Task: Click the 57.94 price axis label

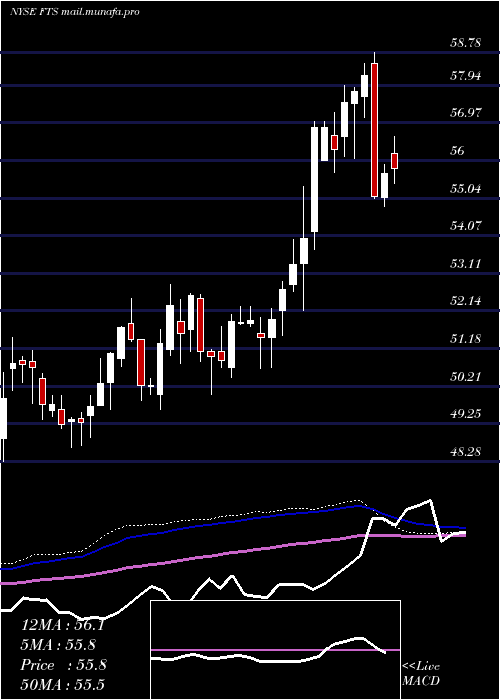Action: pyautogui.click(x=466, y=76)
